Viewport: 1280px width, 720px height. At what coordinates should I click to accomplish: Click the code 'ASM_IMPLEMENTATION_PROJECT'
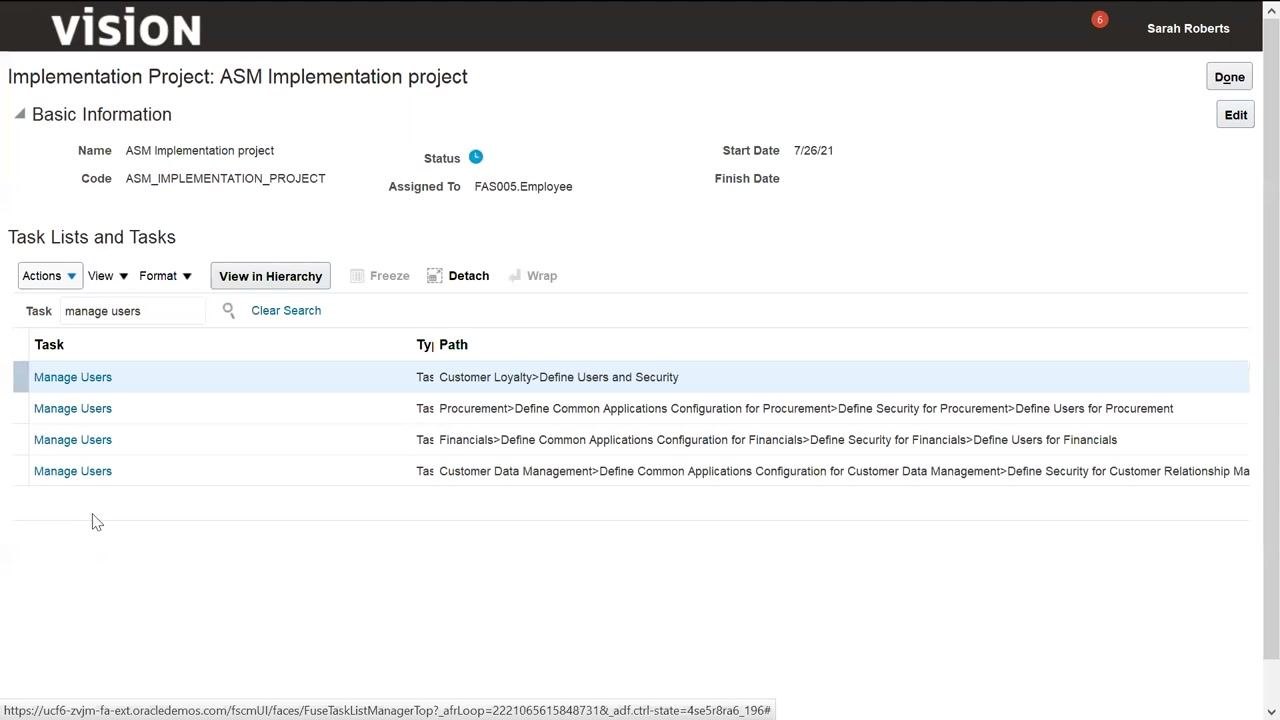click(x=225, y=179)
